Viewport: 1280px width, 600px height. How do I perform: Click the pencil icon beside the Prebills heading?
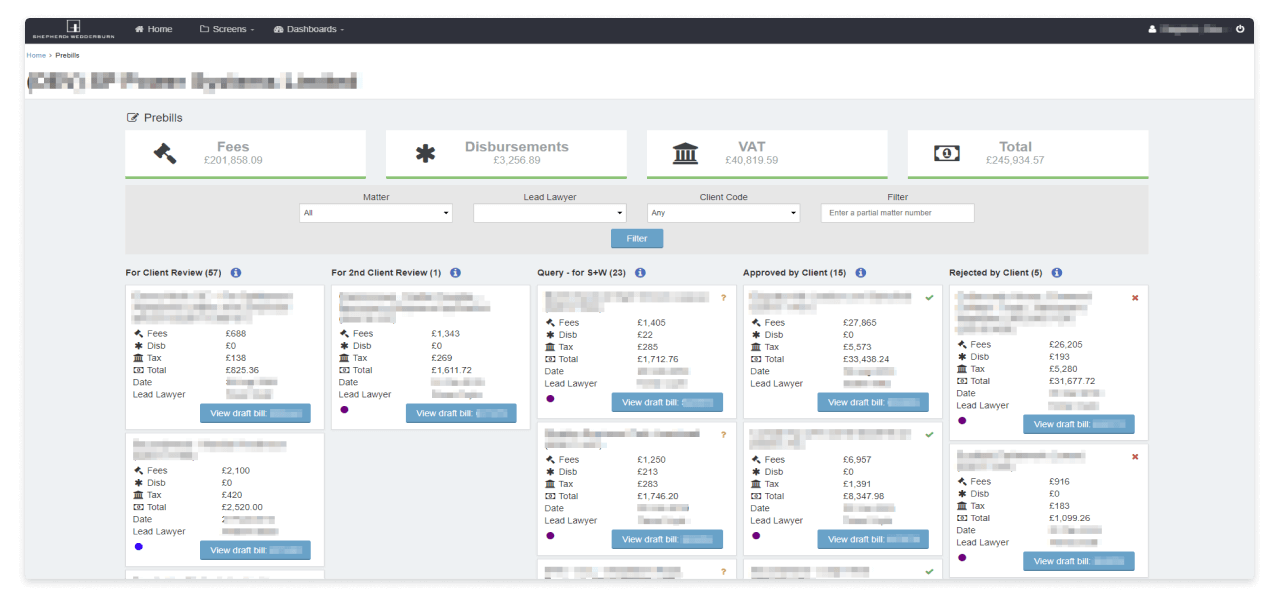[133, 117]
